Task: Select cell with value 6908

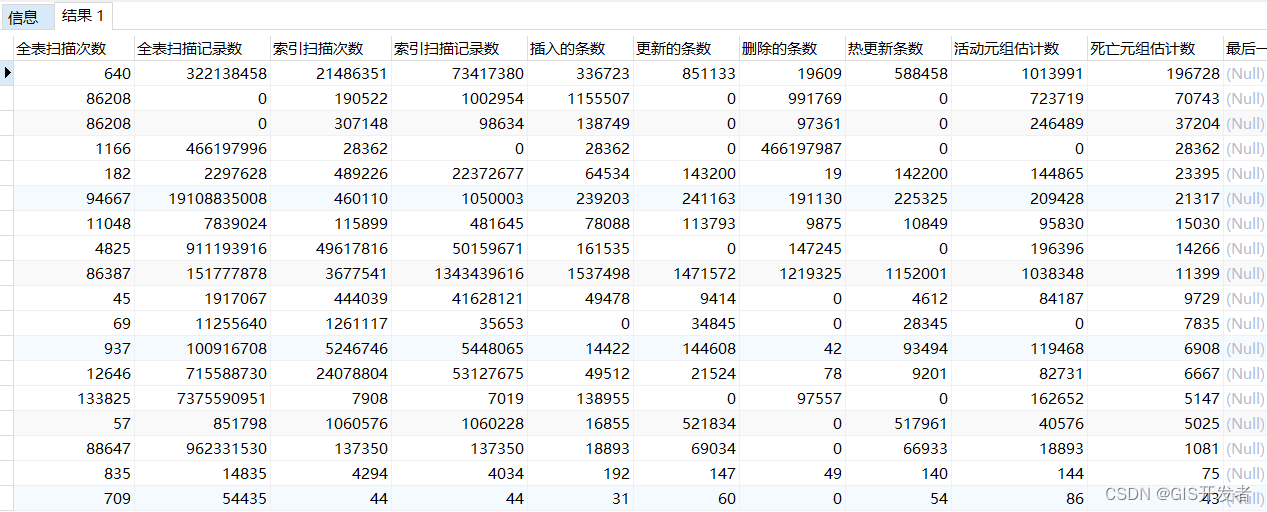Action: (x=1155, y=349)
